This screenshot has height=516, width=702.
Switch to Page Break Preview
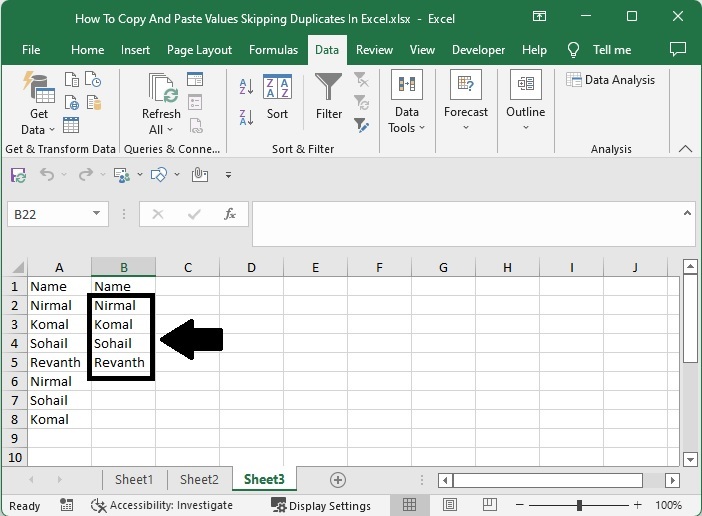489,505
